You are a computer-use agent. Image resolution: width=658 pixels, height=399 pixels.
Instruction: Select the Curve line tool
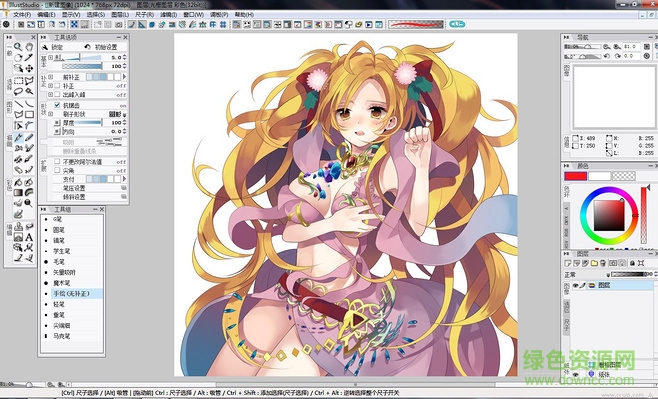[x=29, y=104]
